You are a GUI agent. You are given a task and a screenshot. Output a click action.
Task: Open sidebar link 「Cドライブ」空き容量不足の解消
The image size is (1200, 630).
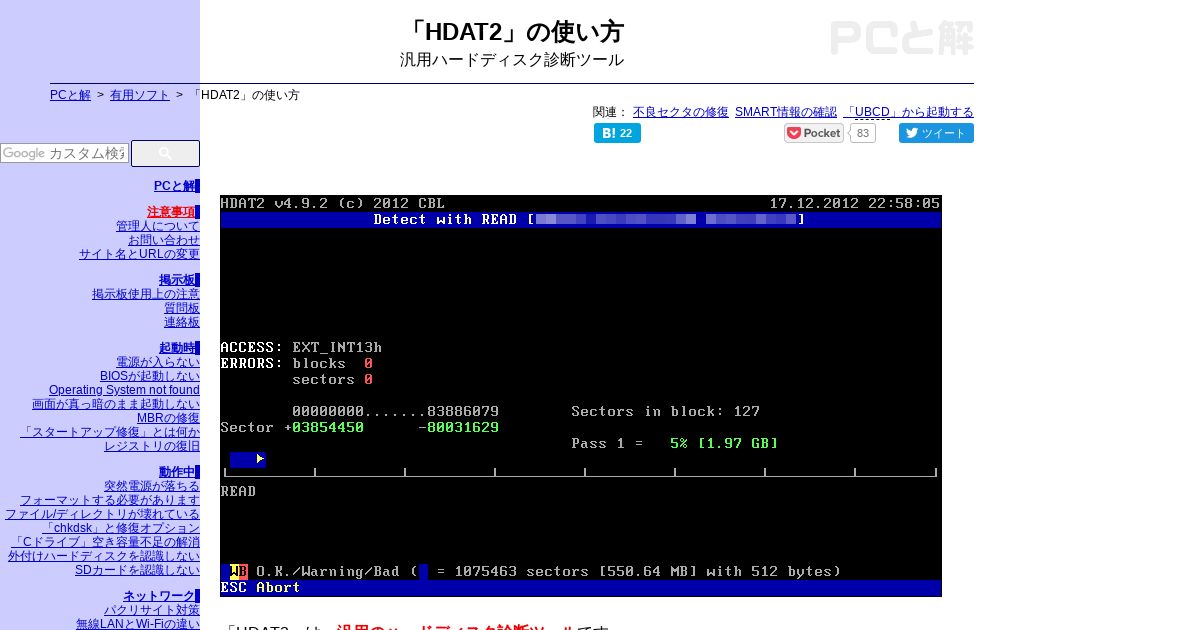tap(106, 542)
